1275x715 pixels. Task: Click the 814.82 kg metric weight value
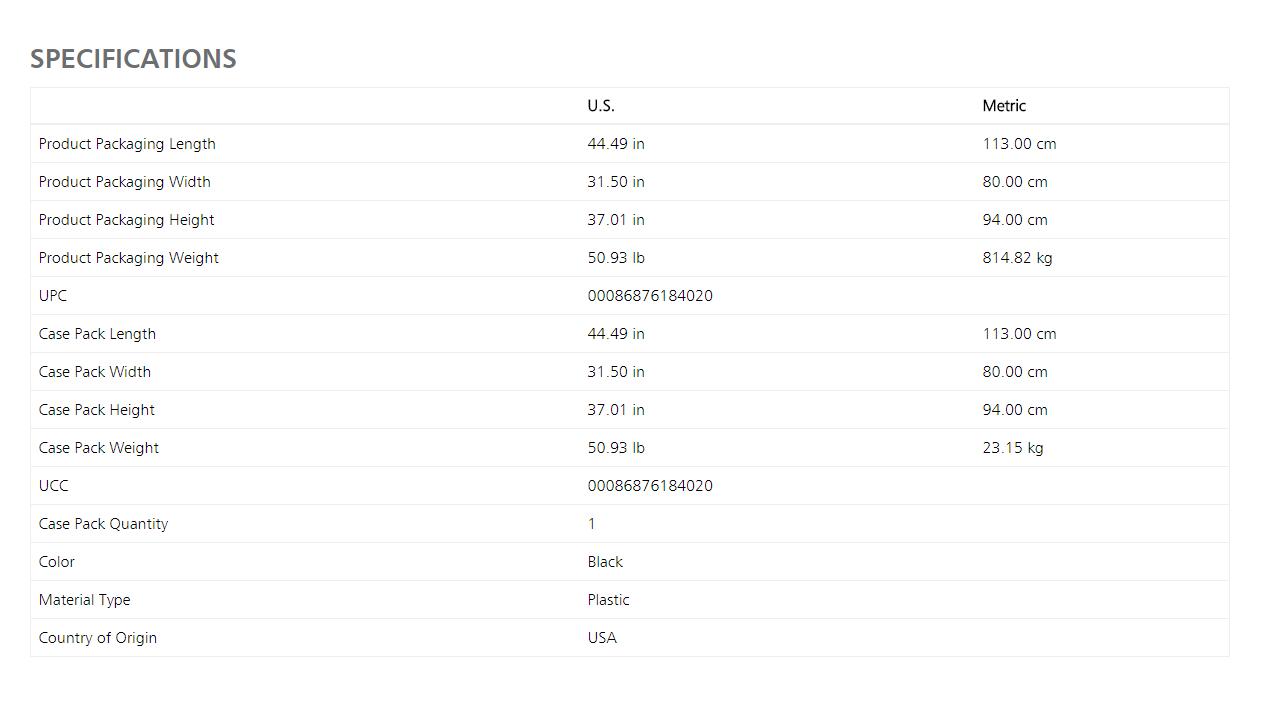click(x=1017, y=258)
